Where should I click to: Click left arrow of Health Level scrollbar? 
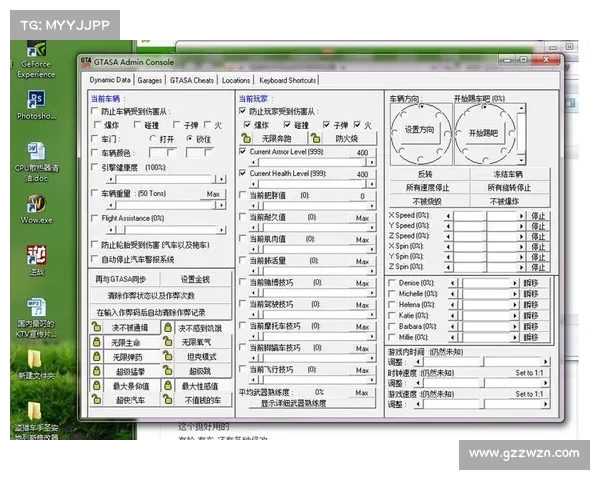pyautogui.click(x=253, y=184)
